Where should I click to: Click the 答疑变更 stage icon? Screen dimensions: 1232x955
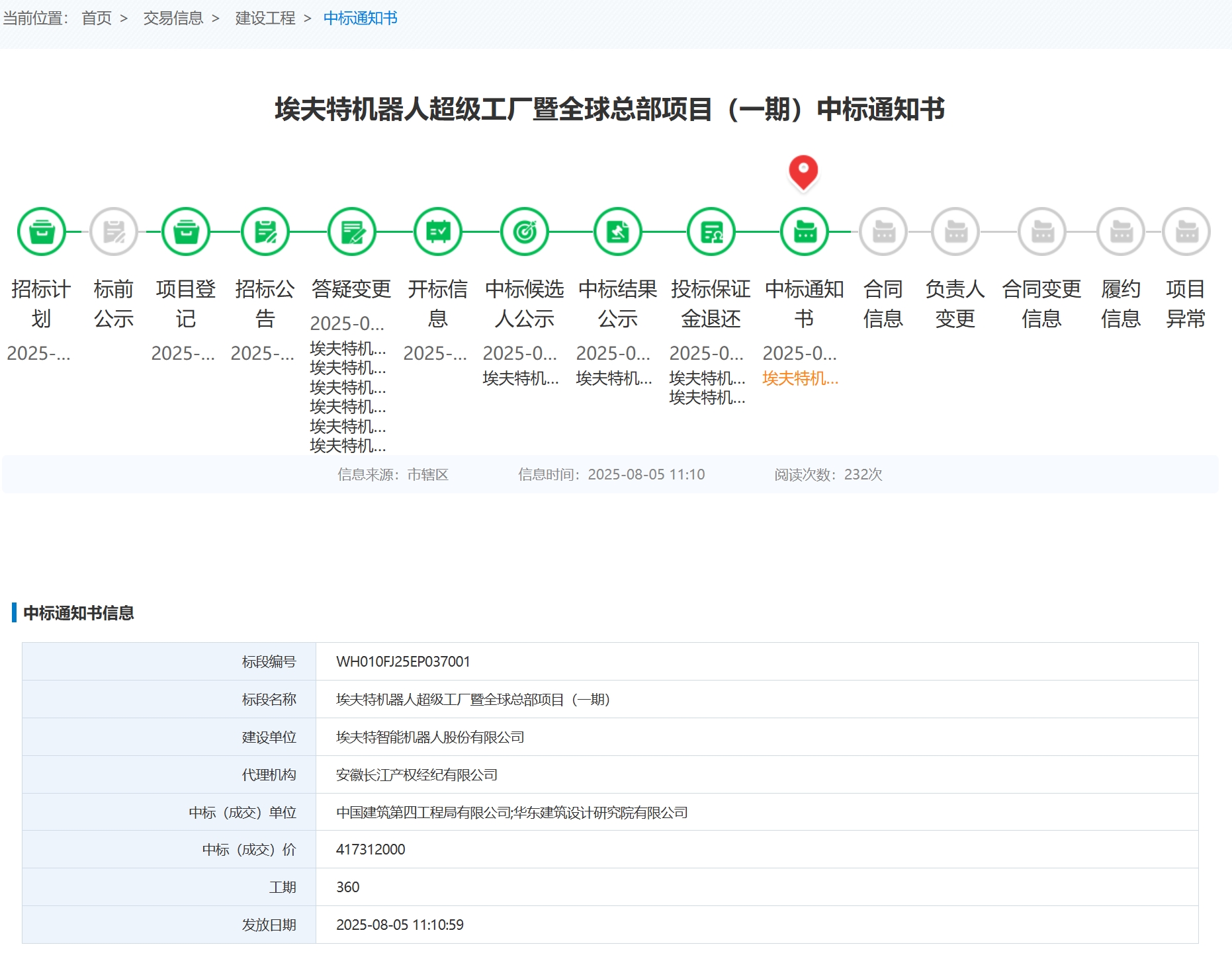tap(352, 232)
